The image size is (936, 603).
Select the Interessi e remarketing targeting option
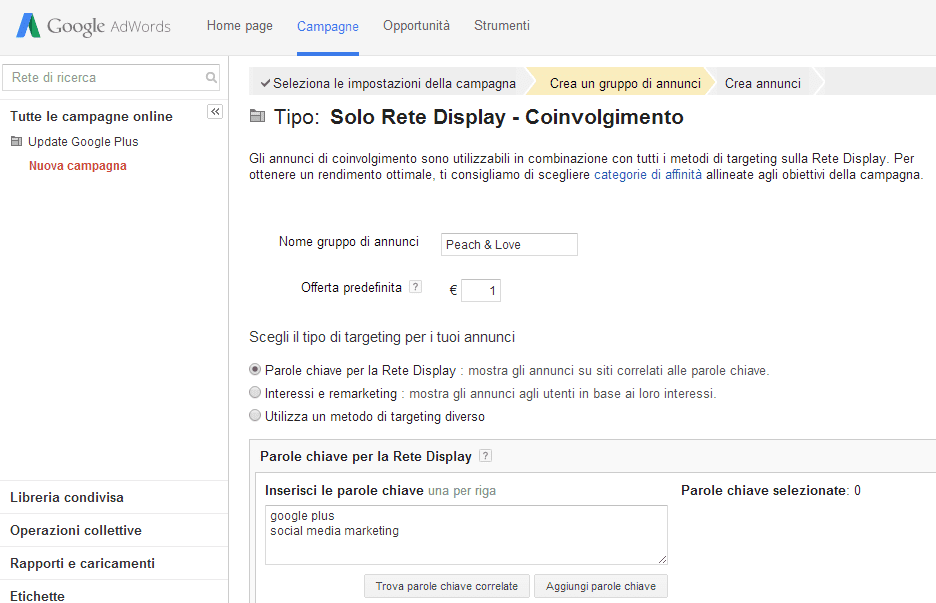[x=255, y=392]
